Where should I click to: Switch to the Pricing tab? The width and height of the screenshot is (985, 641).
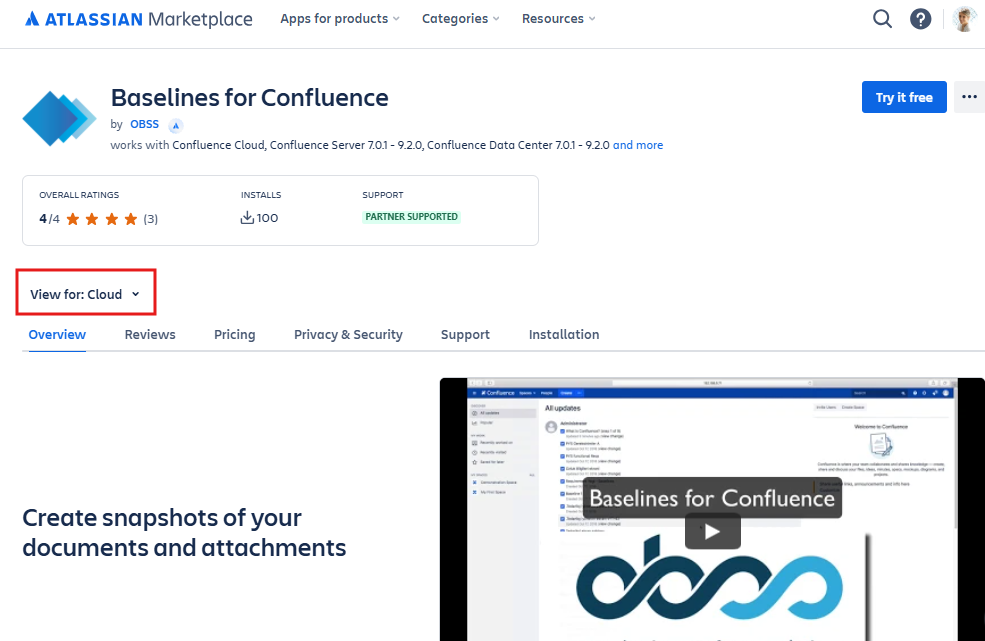pos(235,335)
